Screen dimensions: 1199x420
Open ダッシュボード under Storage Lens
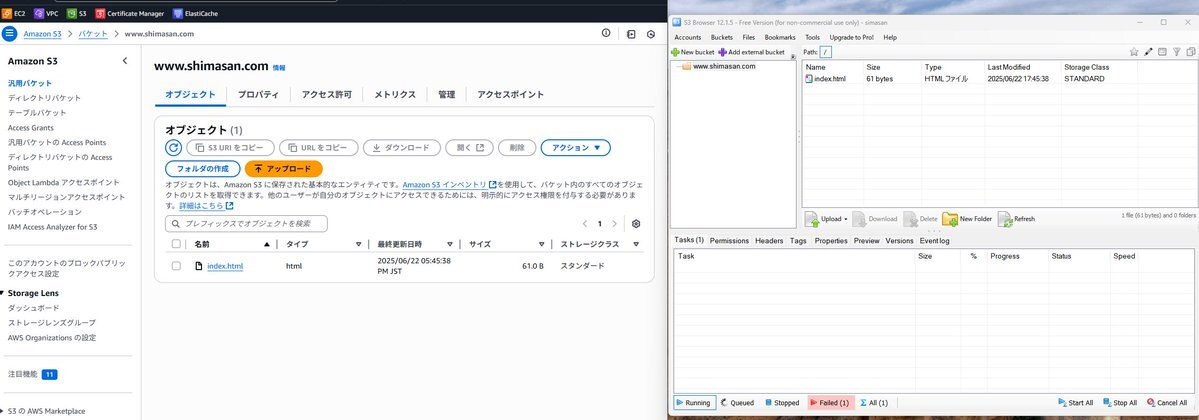(x=34, y=308)
